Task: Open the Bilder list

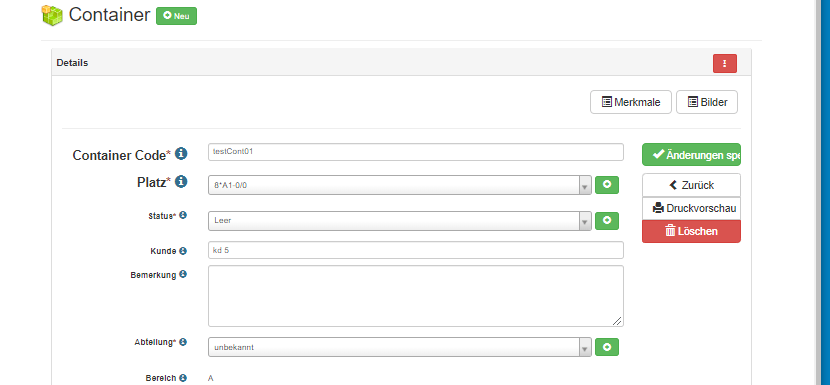Action: [707, 102]
